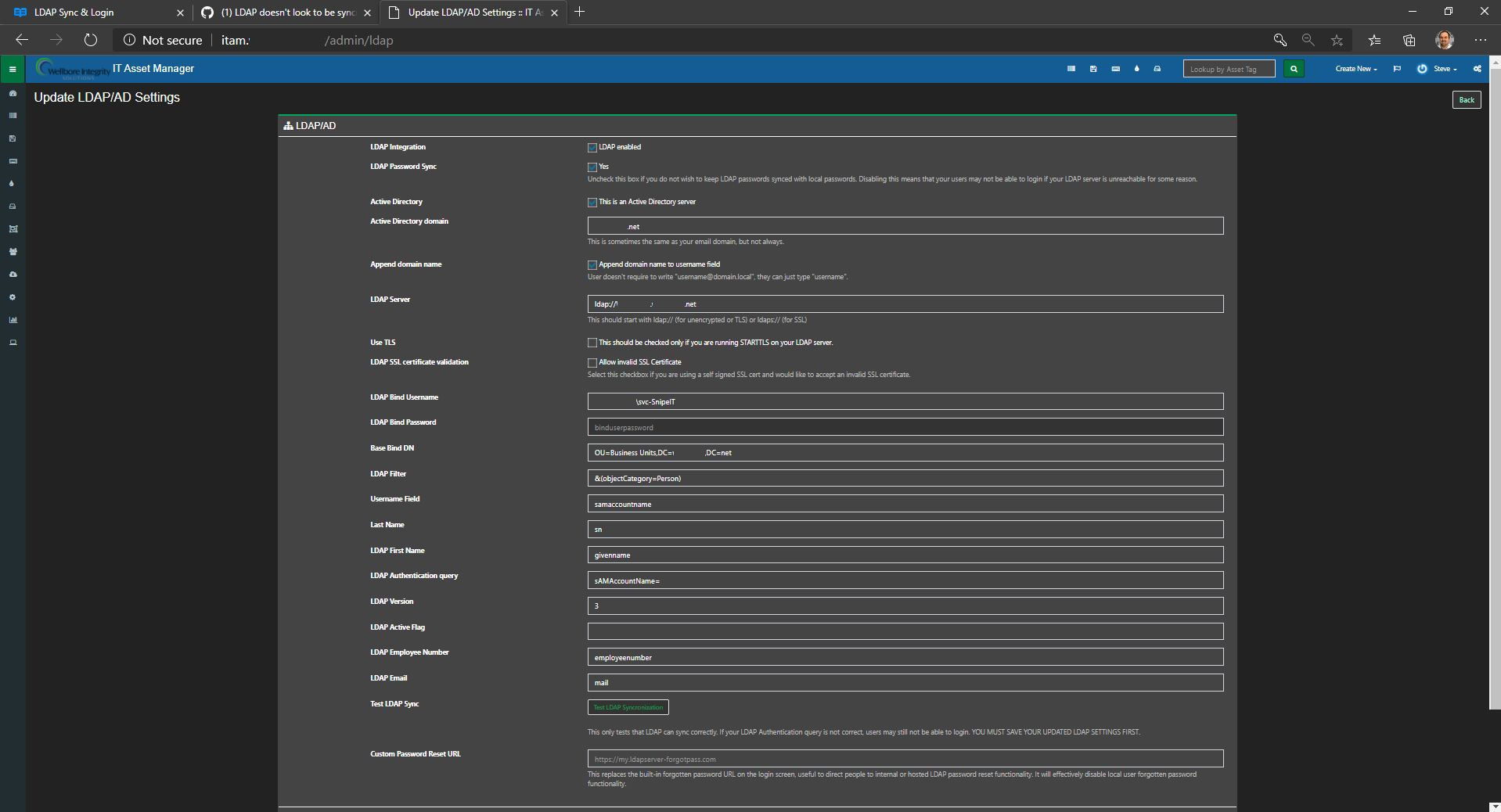
Task: Click the Last Name sn field
Action: click(x=905, y=530)
